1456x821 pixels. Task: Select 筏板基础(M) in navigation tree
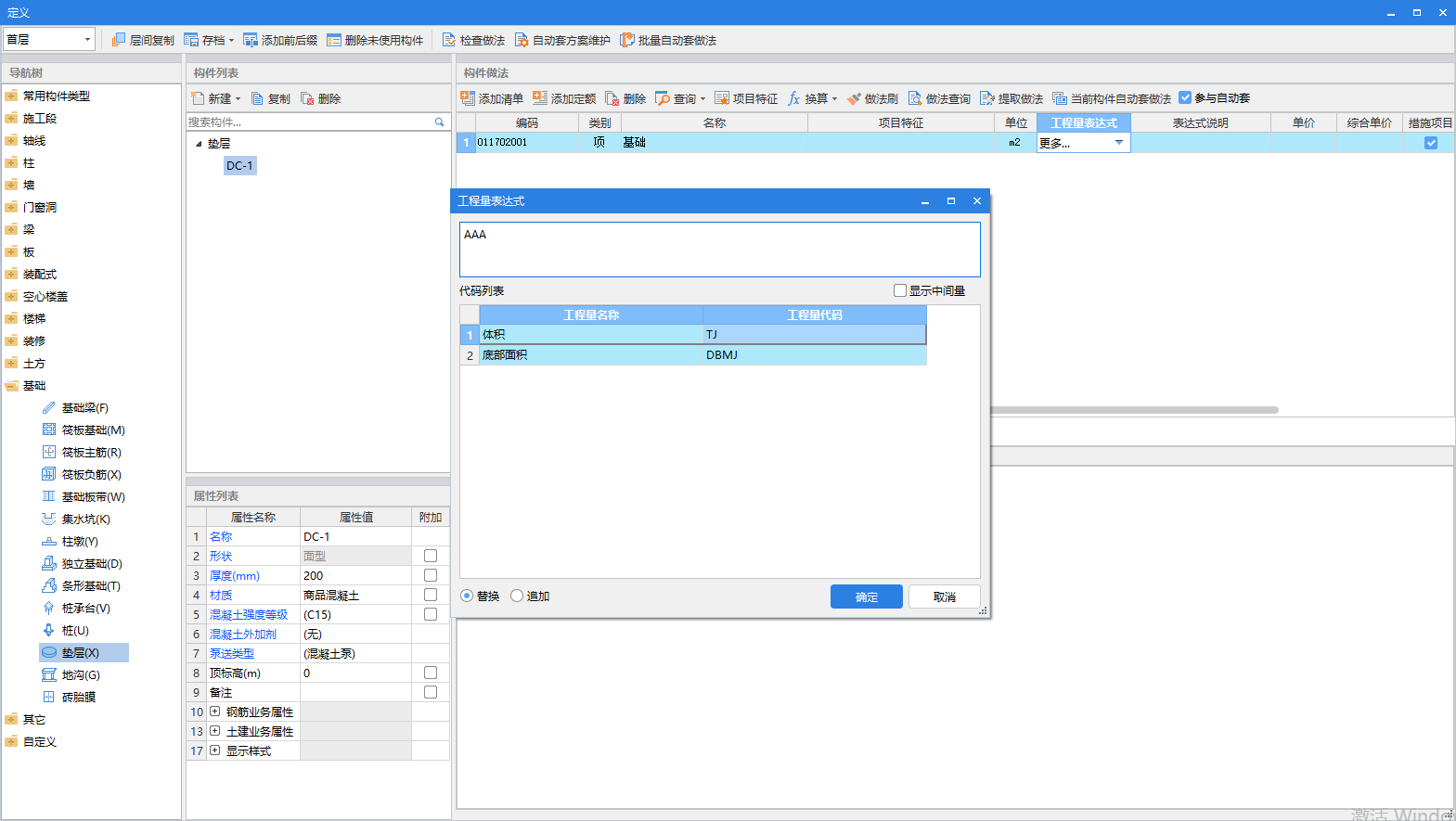[x=93, y=430]
